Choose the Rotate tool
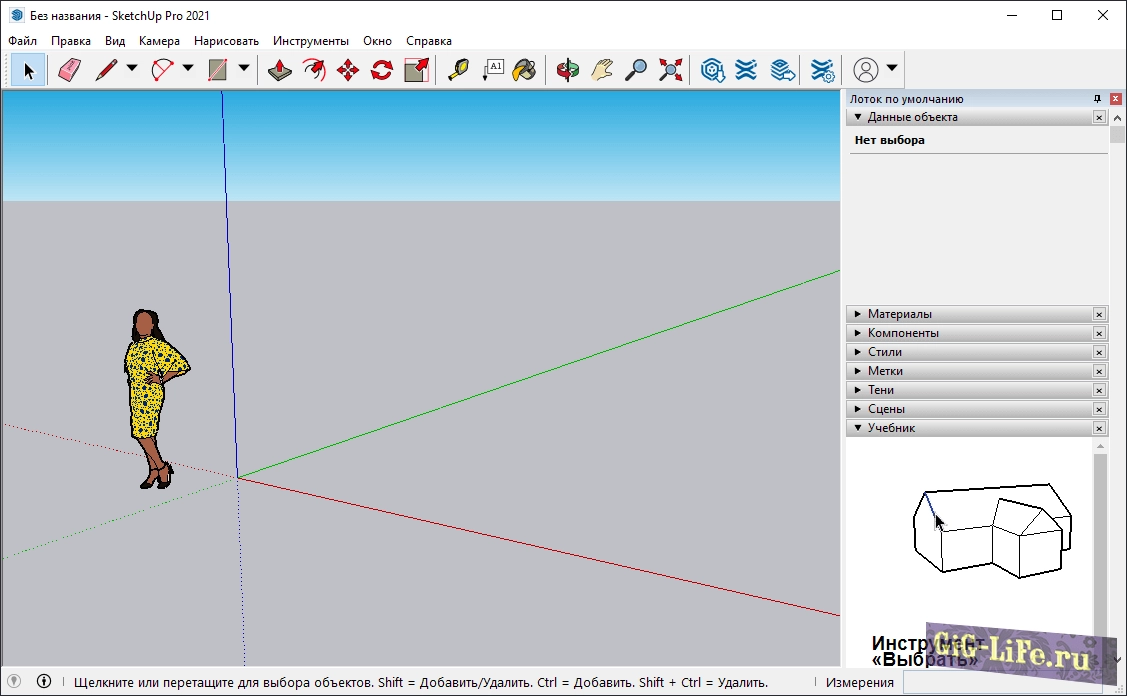The height and width of the screenshot is (696, 1127). tap(382, 70)
